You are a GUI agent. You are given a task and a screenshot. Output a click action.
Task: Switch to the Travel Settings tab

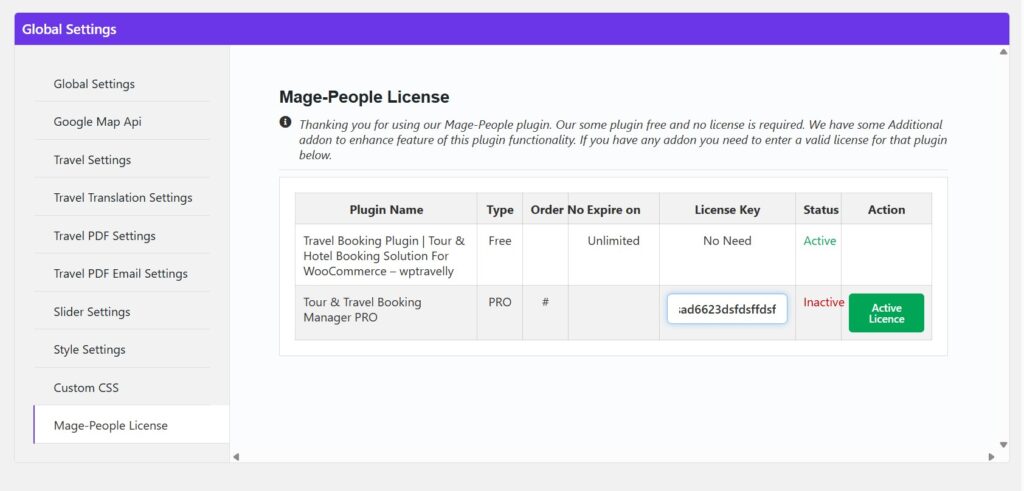pyautogui.click(x=122, y=160)
